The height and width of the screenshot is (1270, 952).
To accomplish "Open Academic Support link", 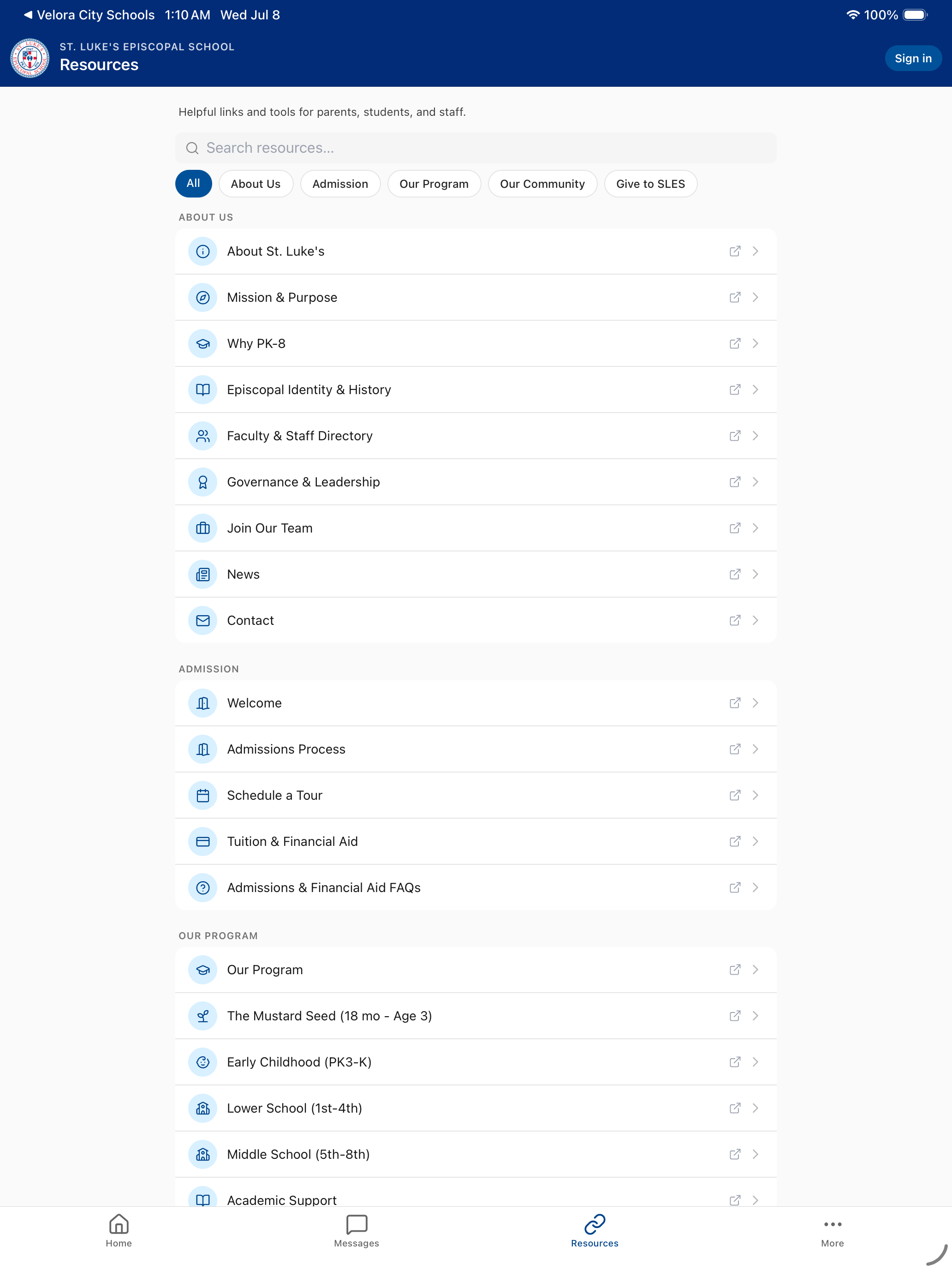I will point(476,1192).
